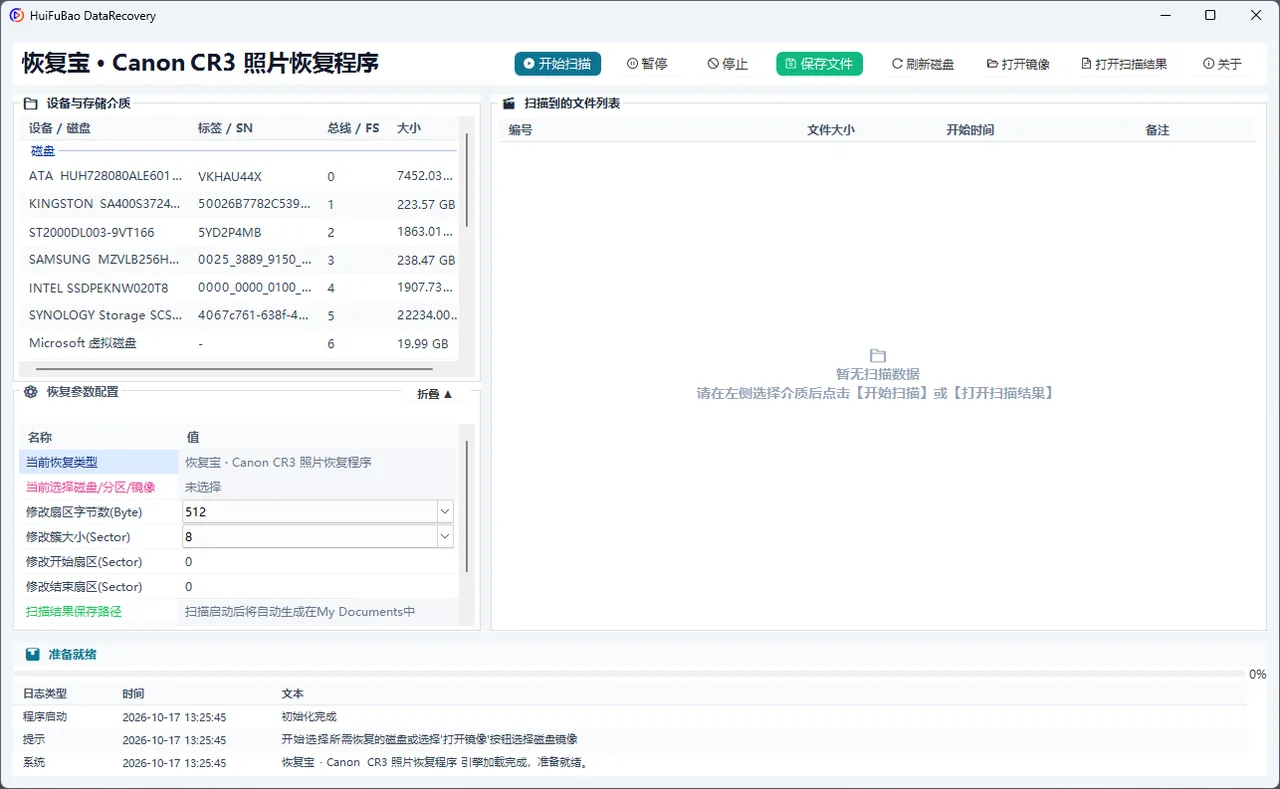Click 刷新磁盘 to refresh disks

pyautogui.click(x=923, y=64)
